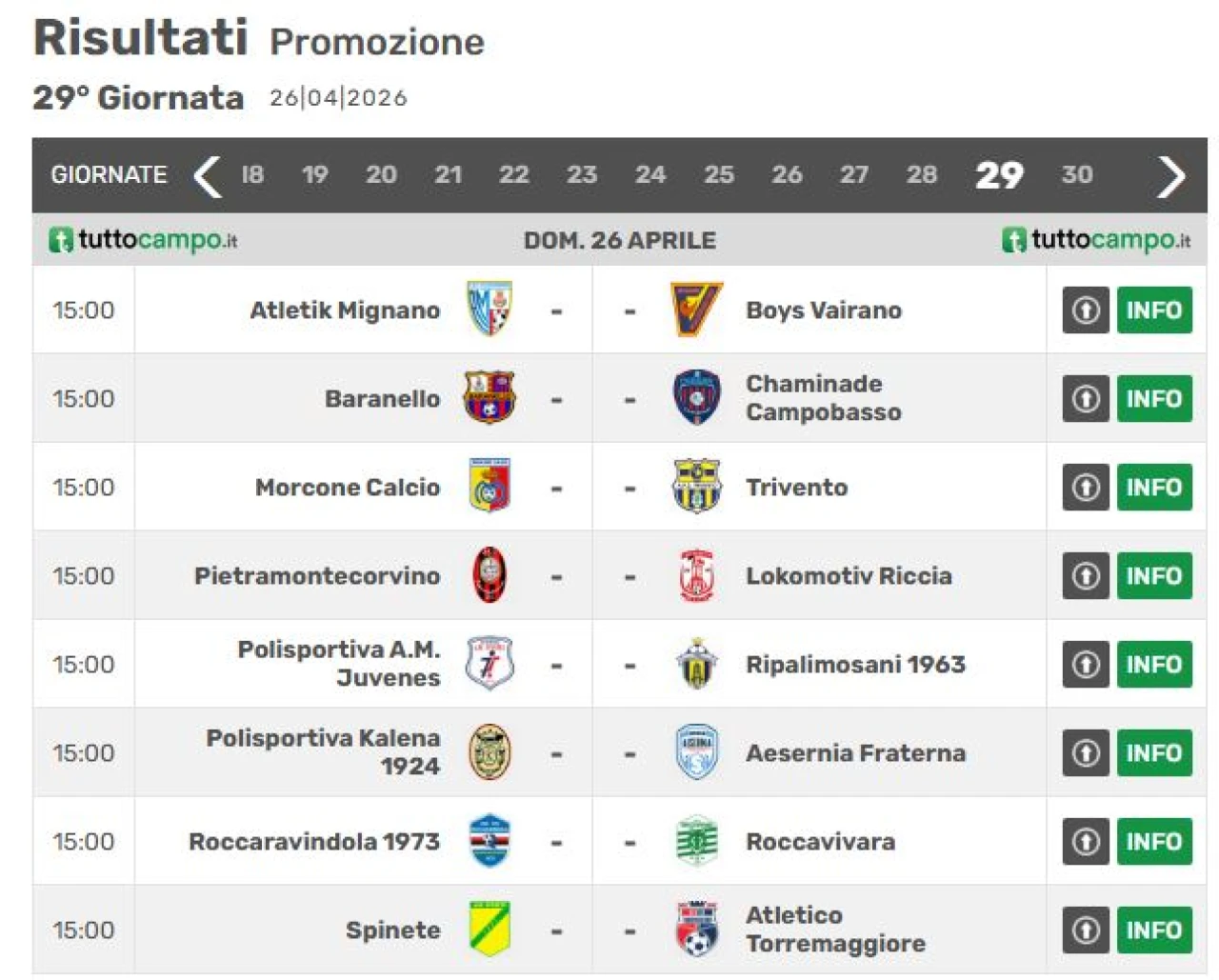
Task: Click the Aesernia Fraterna badge
Action: click(696, 752)
